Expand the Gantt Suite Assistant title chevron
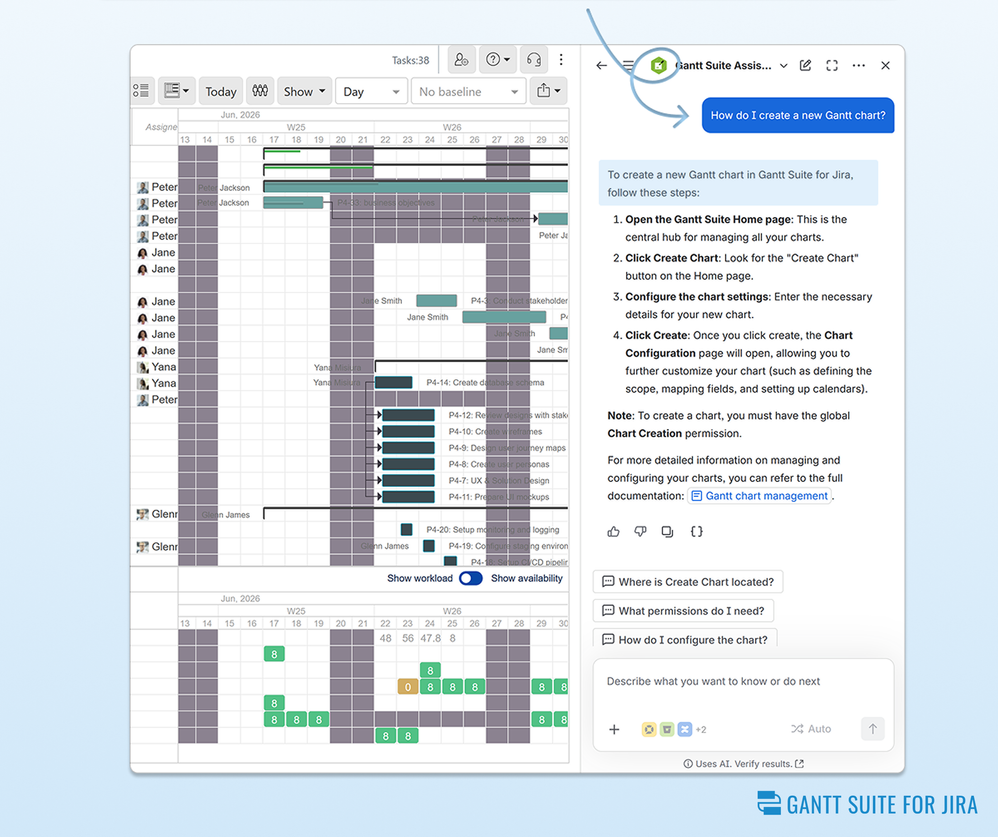Image resolution: width=998 pixels, height=837 pixels. coord(784,66)
